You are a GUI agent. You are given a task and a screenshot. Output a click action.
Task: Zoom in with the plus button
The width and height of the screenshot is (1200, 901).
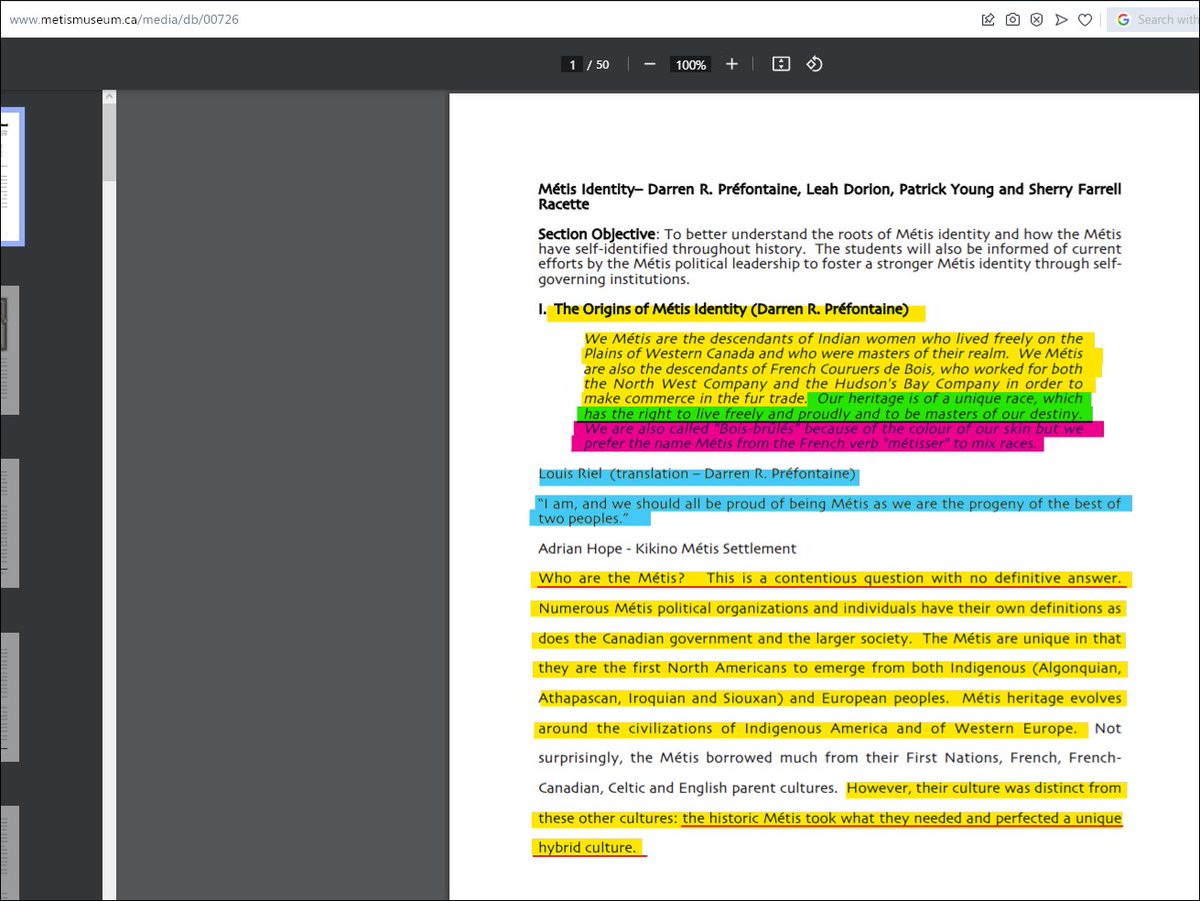pos(732,64)
